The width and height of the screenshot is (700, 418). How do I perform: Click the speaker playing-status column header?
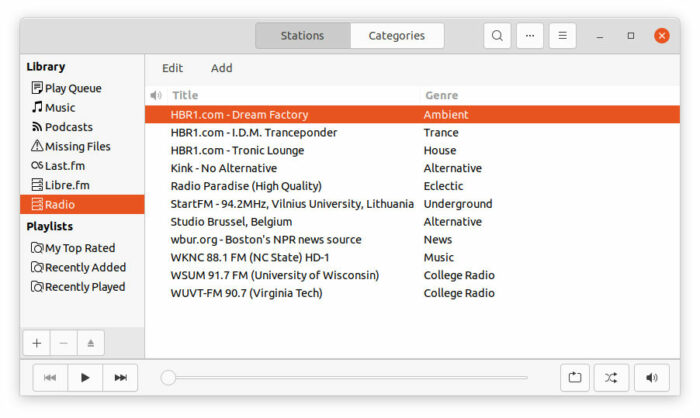click(156, 95)
